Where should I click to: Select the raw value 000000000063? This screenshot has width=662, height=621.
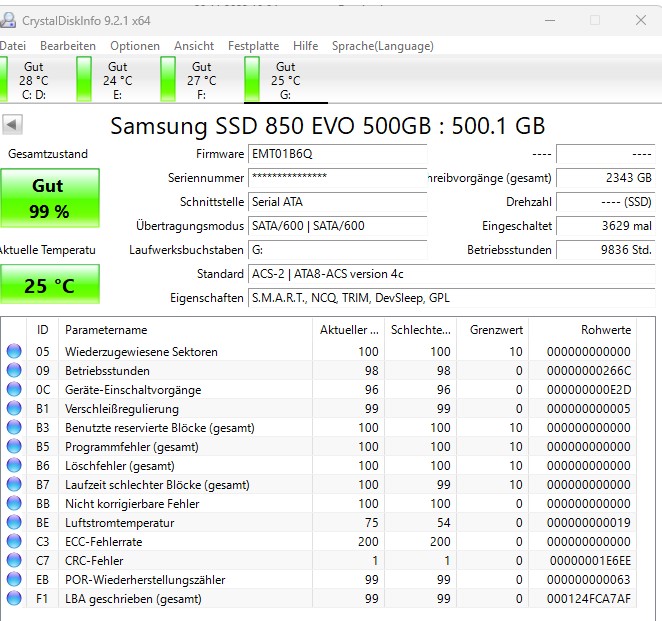pos(589,580)
